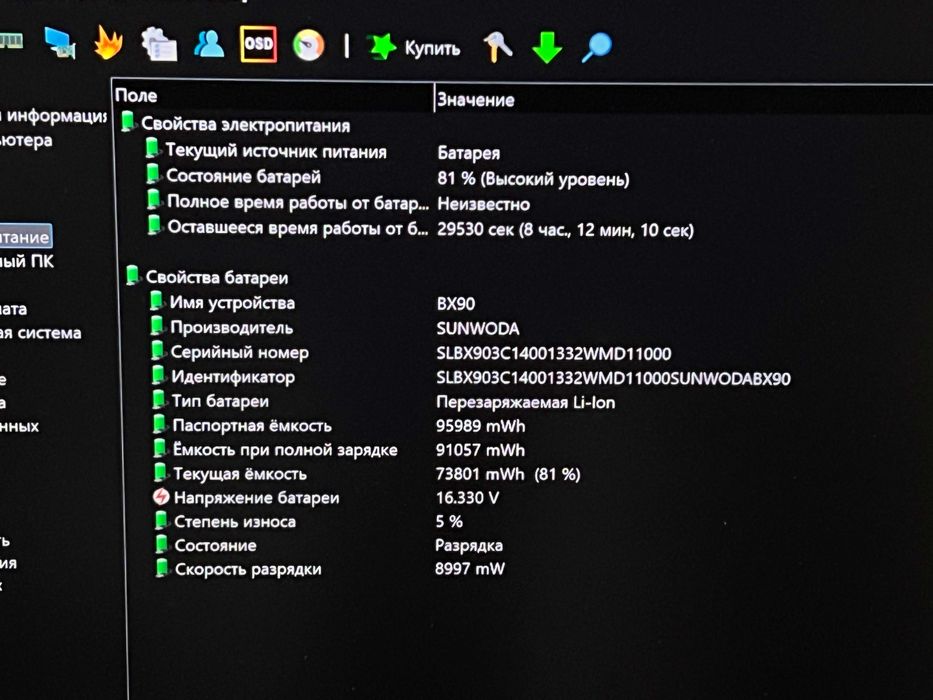This screenshot has width=933, height=700.
Task: Click the device name value BX90
Action: (456, 304)
